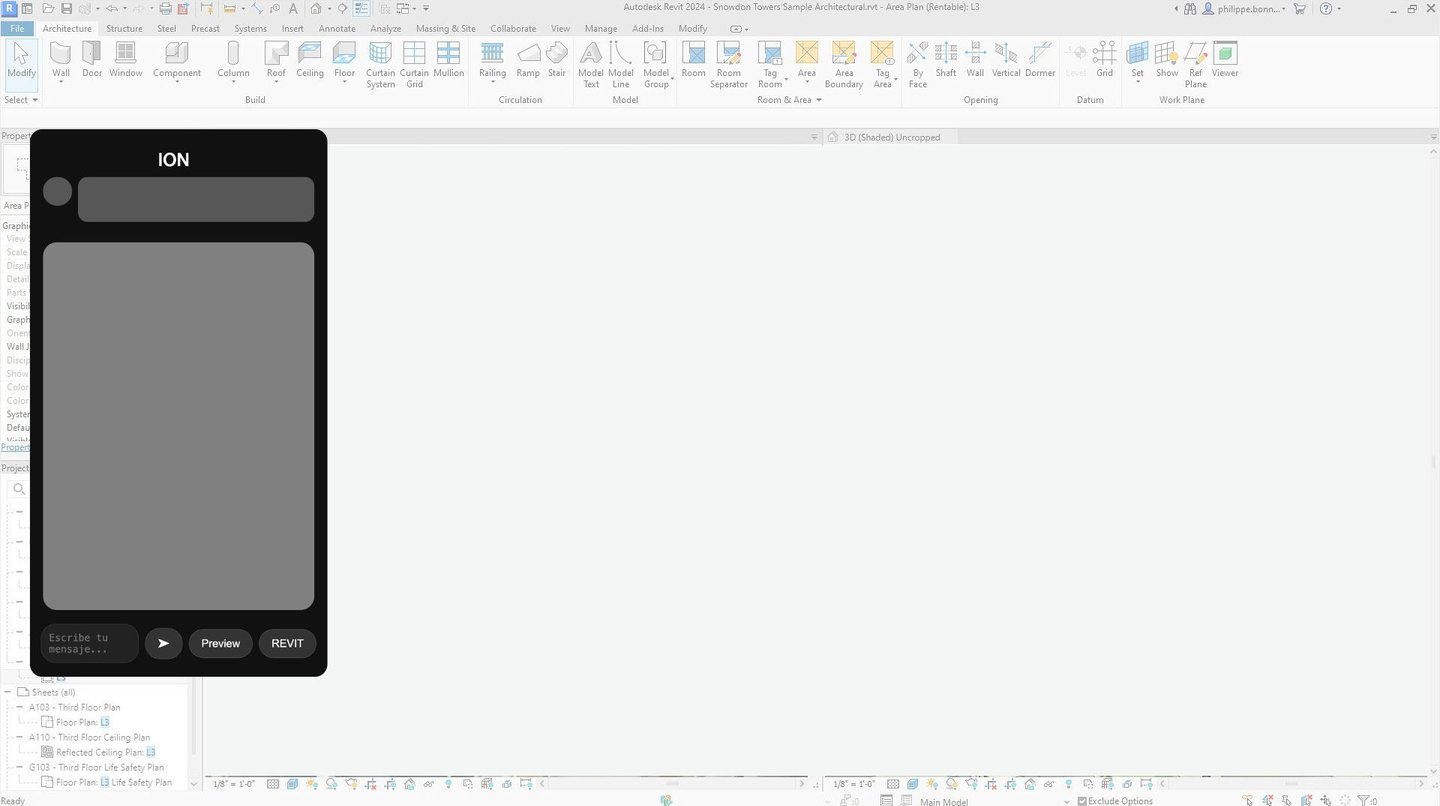Collapse the A103 - Third Floor Plan node
This screenshot has height=806, width=1440.
pyautogui.click(x=19, y=707)
